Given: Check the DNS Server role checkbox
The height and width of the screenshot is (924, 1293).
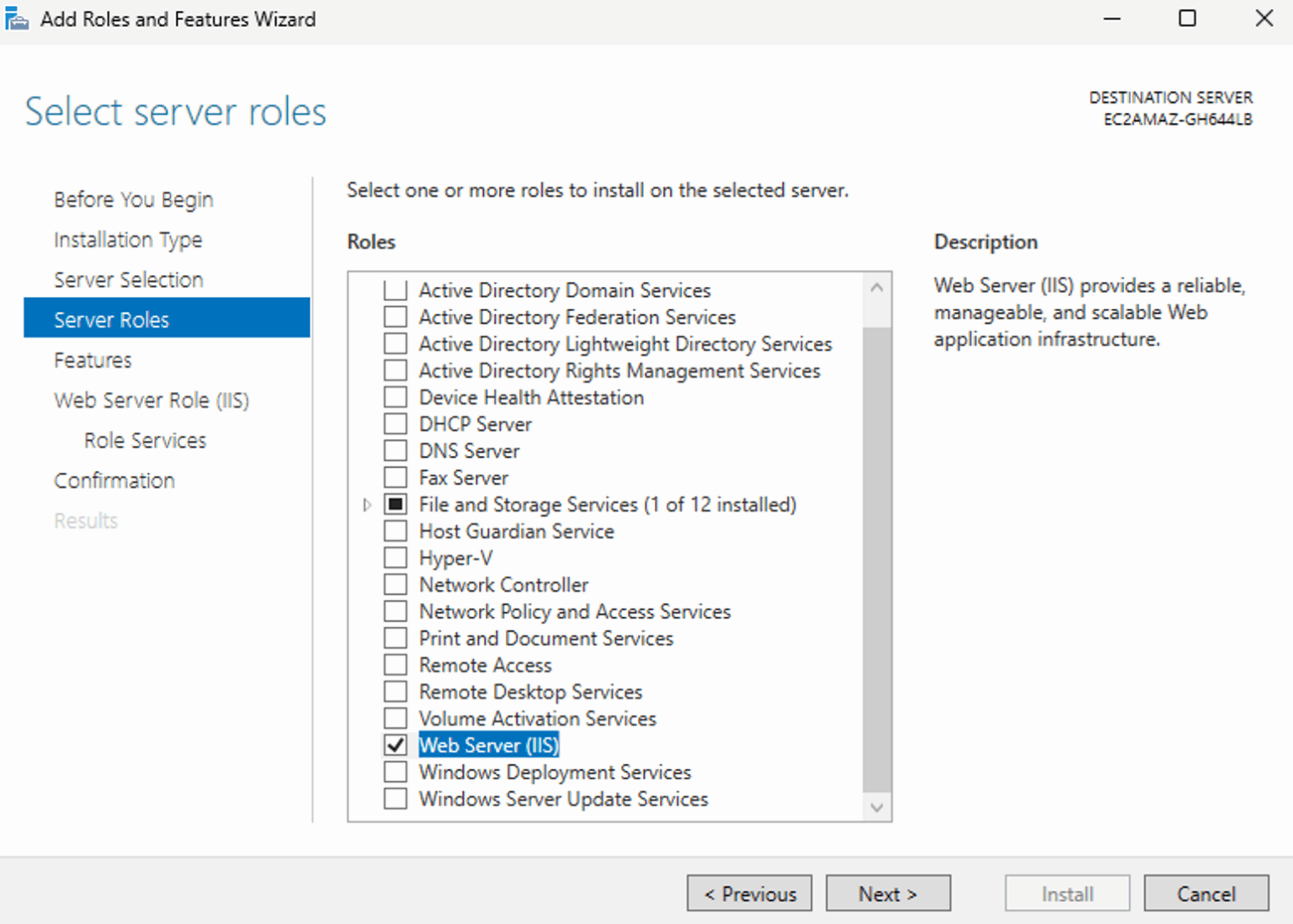Looking at the screenshot, I should pos(395,451).
